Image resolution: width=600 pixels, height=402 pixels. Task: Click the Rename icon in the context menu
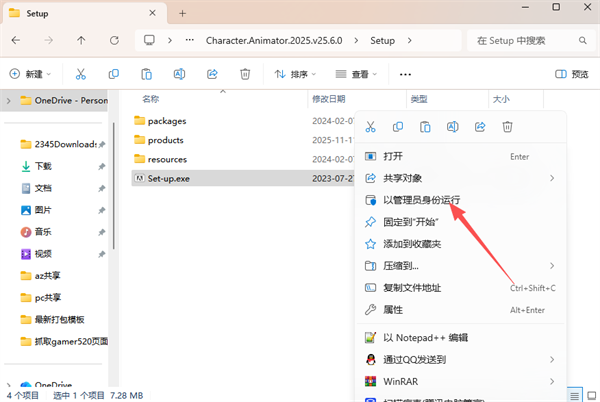tap(453, 127)
